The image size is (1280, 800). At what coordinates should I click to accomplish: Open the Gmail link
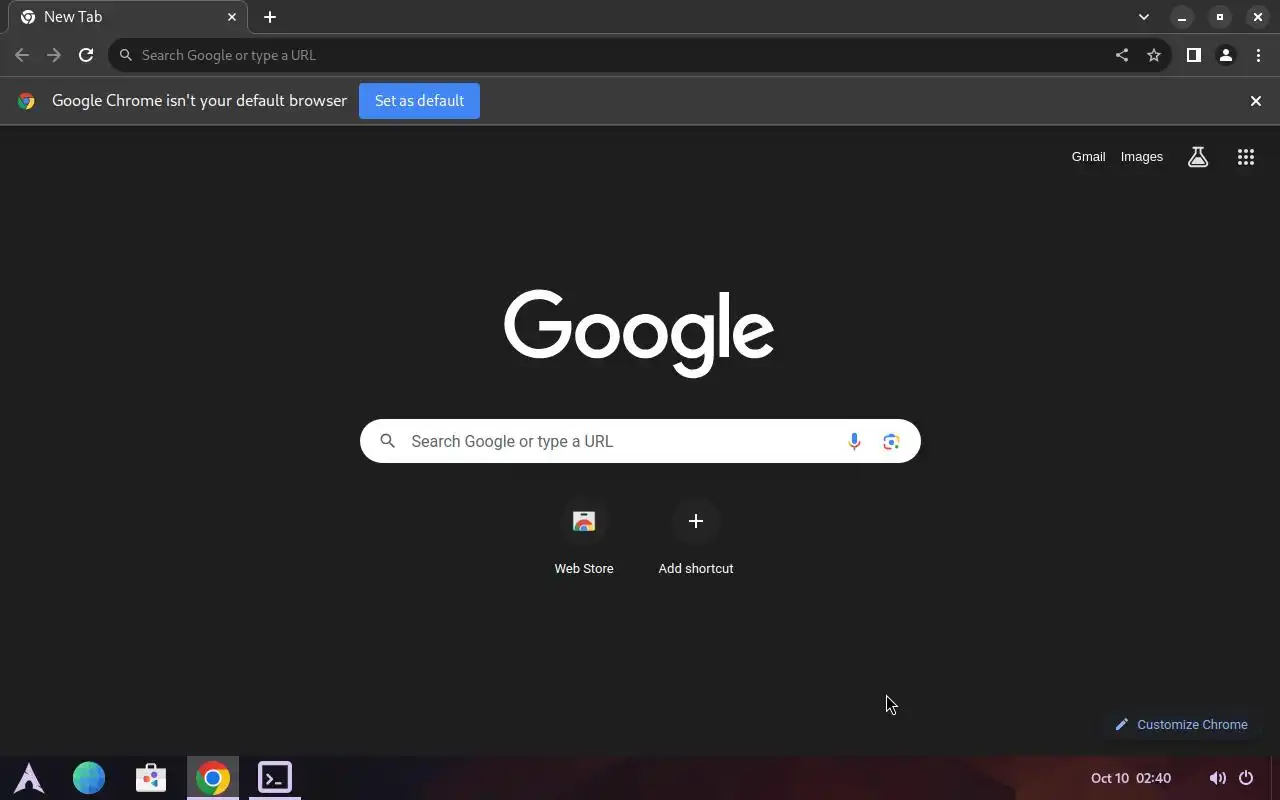tap(1088, 157)
